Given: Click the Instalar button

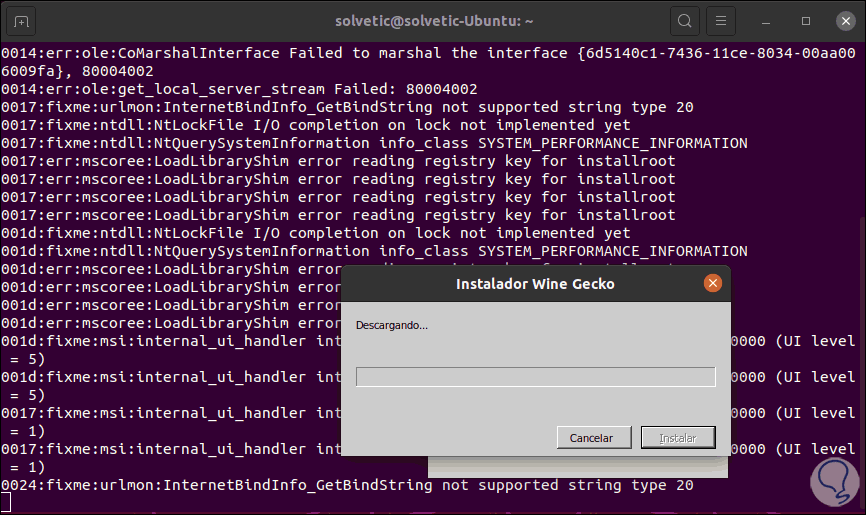Looking at the screenshot, I should point(678,437).
